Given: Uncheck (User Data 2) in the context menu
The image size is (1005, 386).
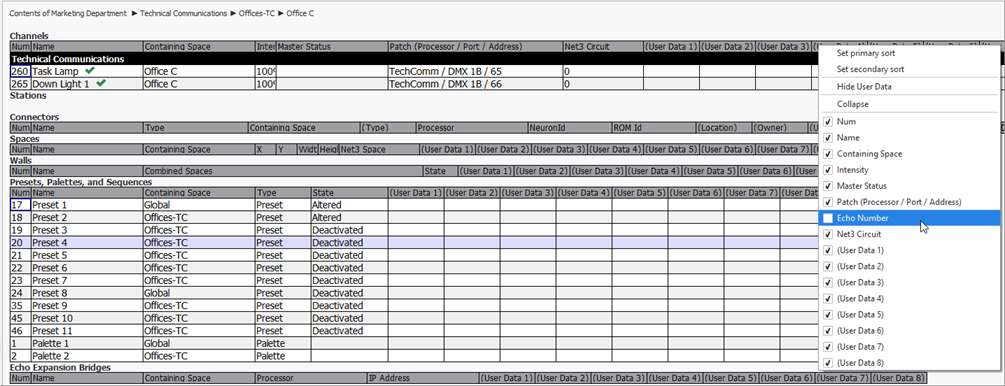Looking at the screenshot, I should point(828,266).
